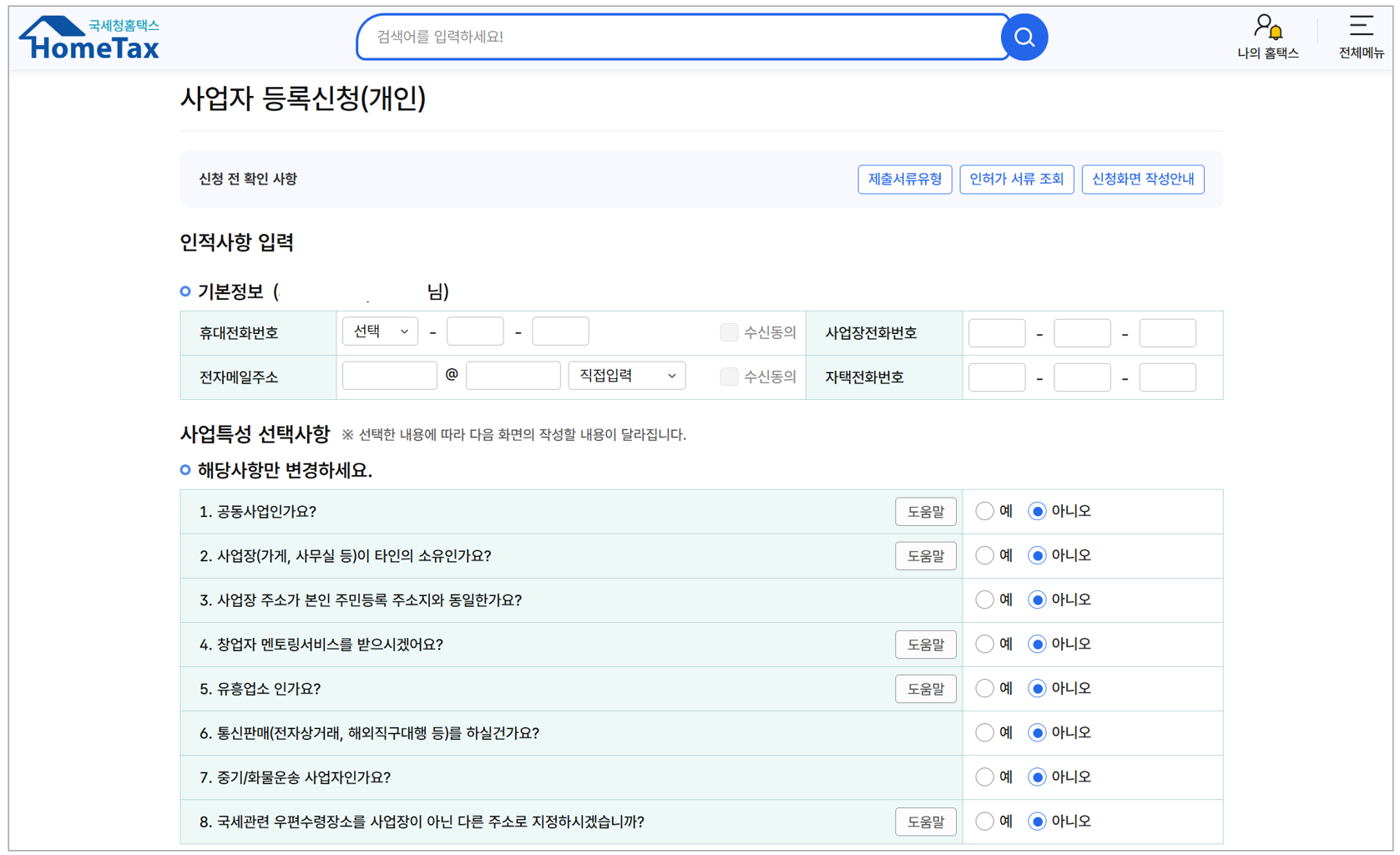1400x855 pixels.
Task: Click the 신청화면 작성안내 button
Action: click(1143, 179)
